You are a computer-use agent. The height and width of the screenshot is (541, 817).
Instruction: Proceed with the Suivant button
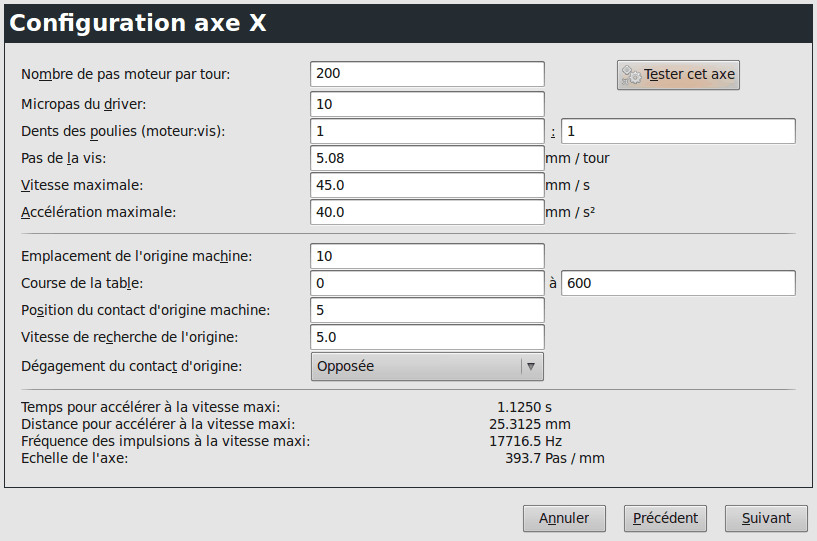tap(766, 519)
